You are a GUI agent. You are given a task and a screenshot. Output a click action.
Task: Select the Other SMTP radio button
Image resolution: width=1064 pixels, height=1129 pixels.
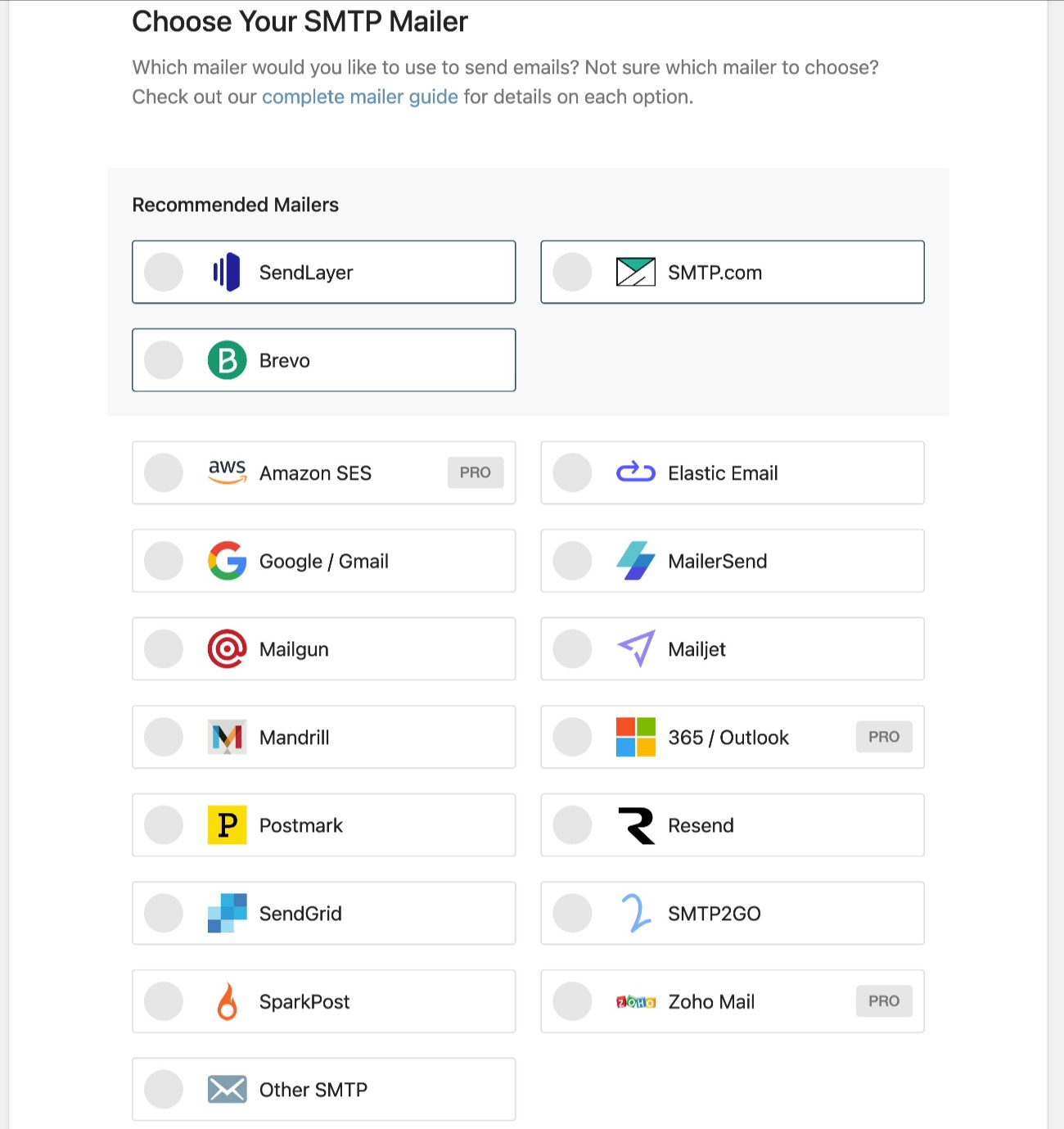163,1090
